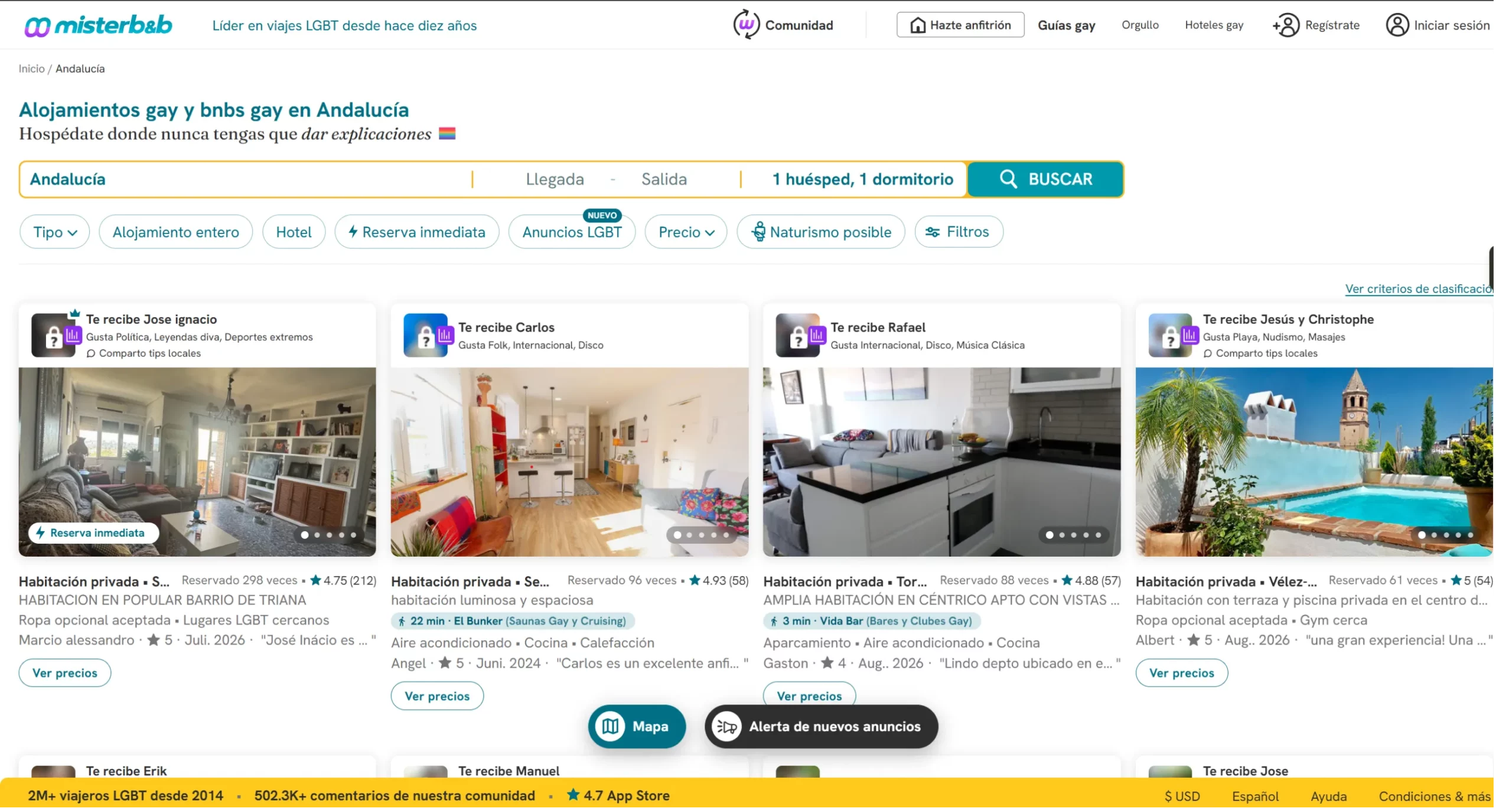Viewport: 1512px width, 809px height.
Task: Open Ver criterios de clasificación link
Action: point(1419,288)
